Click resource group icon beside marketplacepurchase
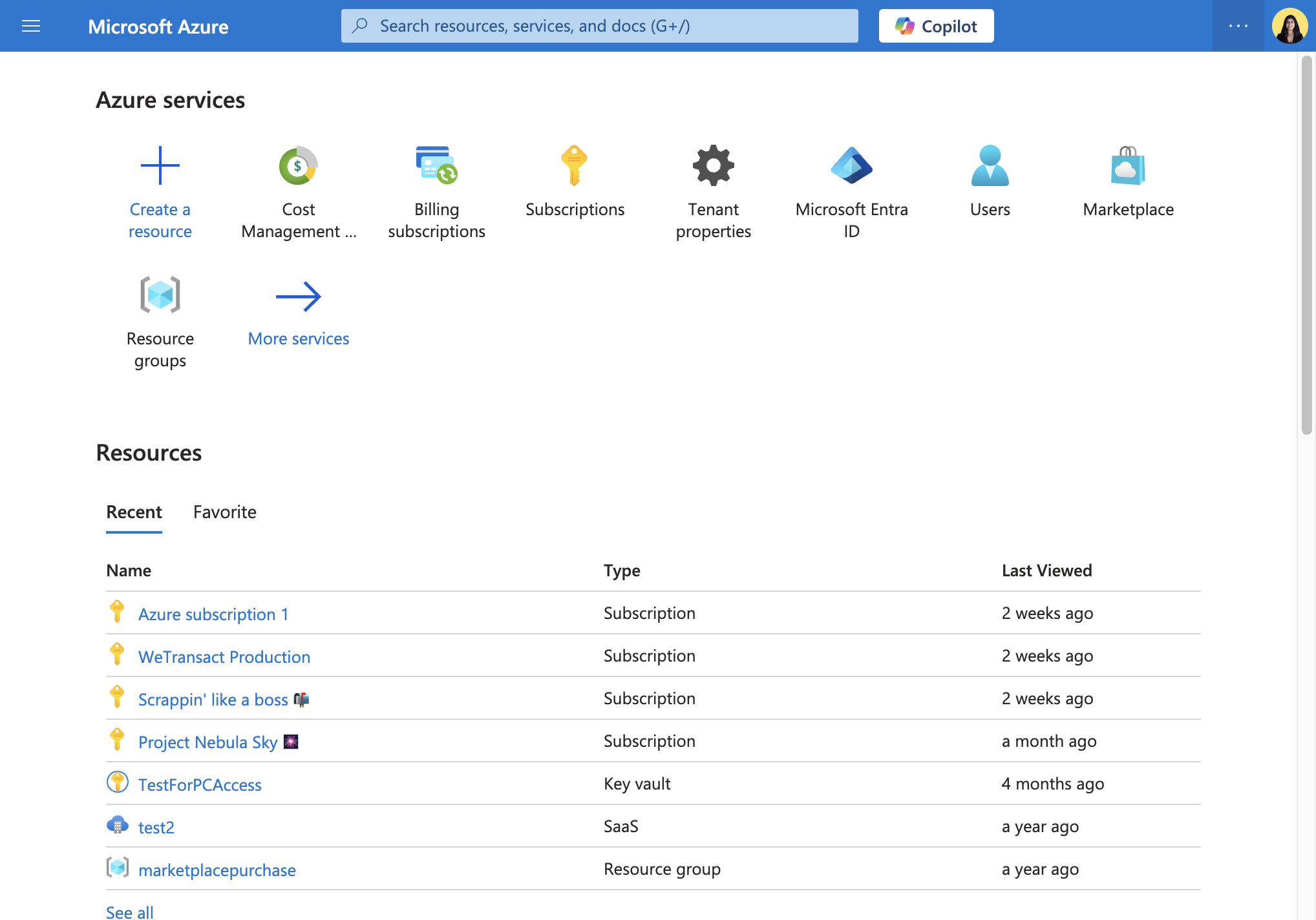 click(117, 868)
